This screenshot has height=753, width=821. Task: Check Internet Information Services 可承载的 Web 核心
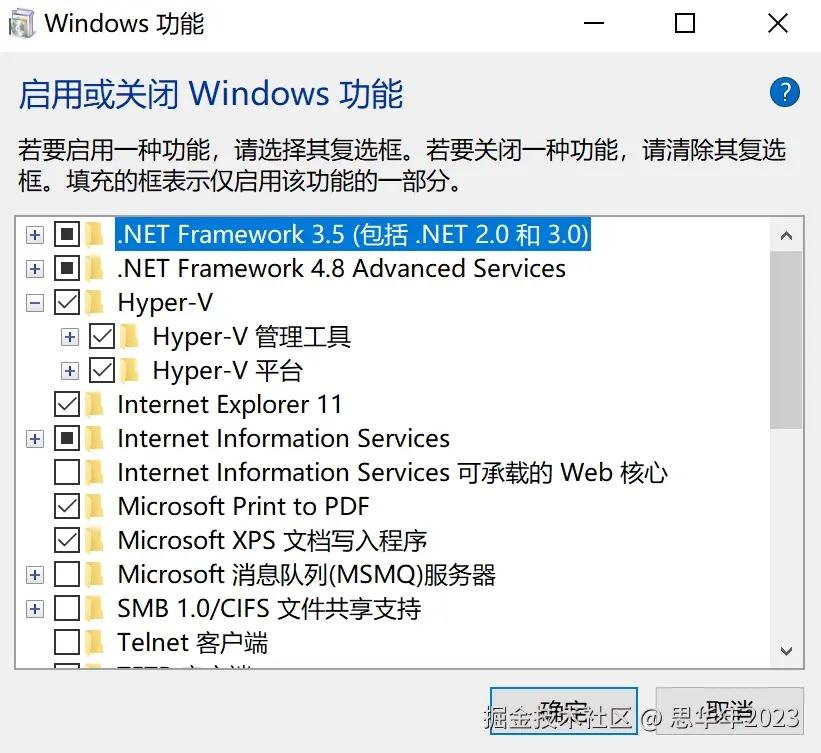click(x=67, y=472)
